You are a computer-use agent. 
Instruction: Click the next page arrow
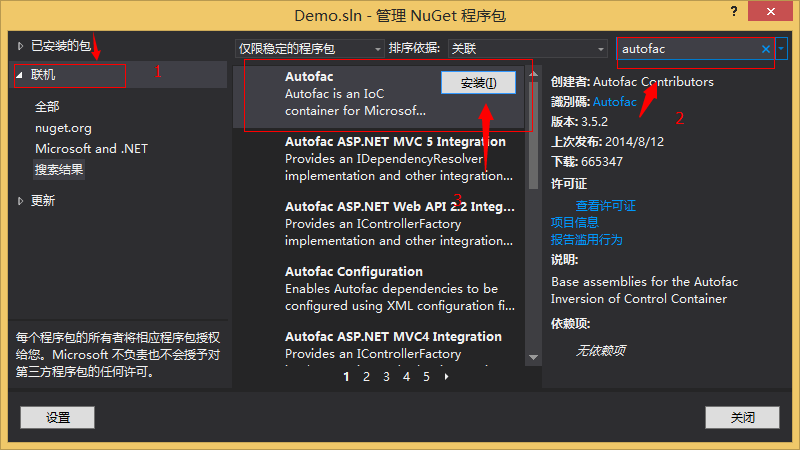[x=446, y=377]
